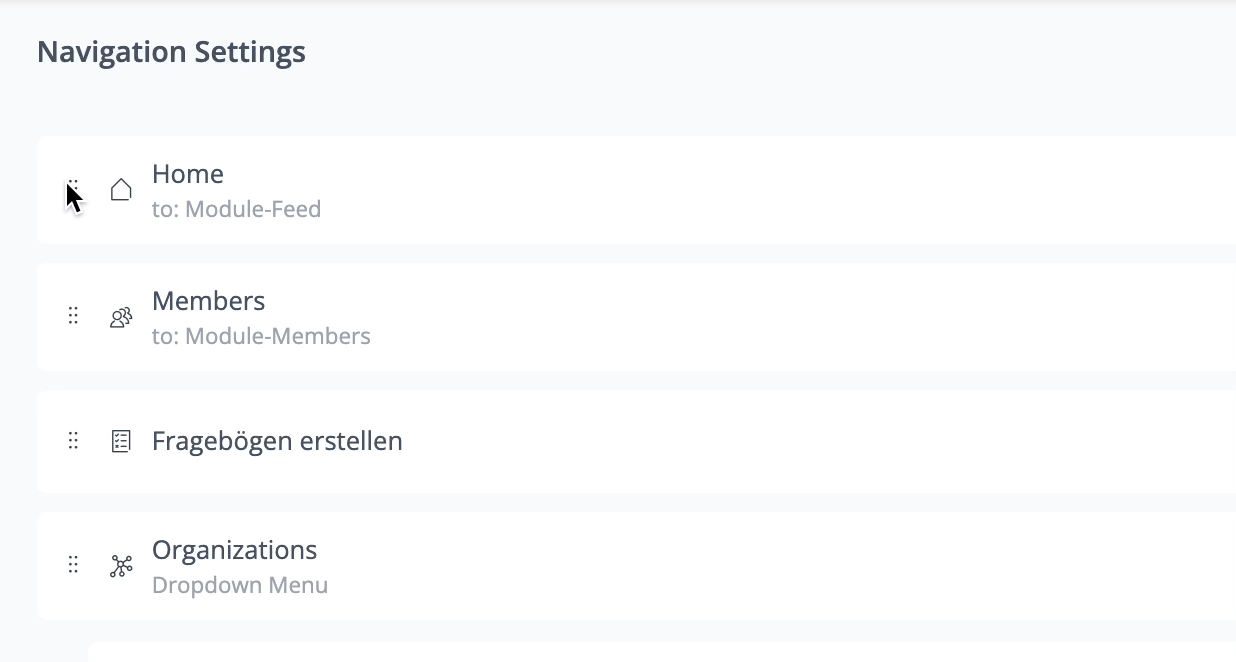Select the Home navigation item title
The height and width of the screenshot is (662, 1236).
pos(188,174)
